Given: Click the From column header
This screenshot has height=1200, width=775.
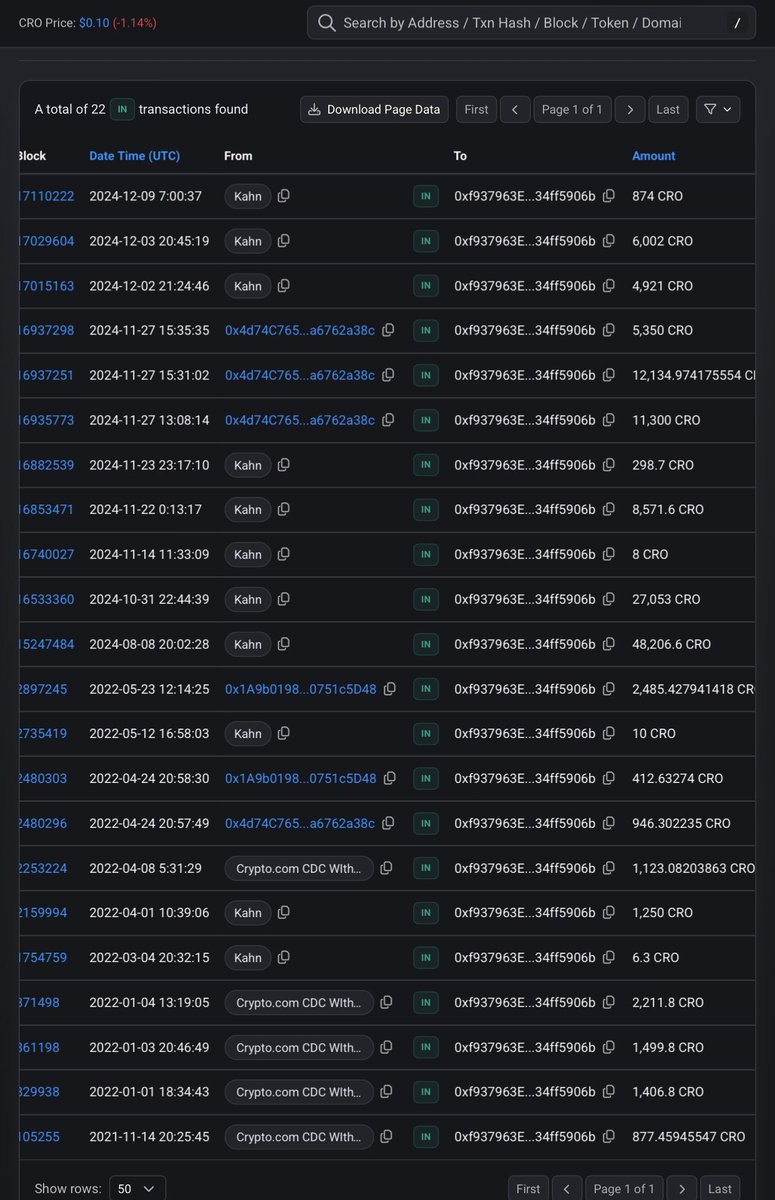Looking at the screenshot, I should pos(238,156).
